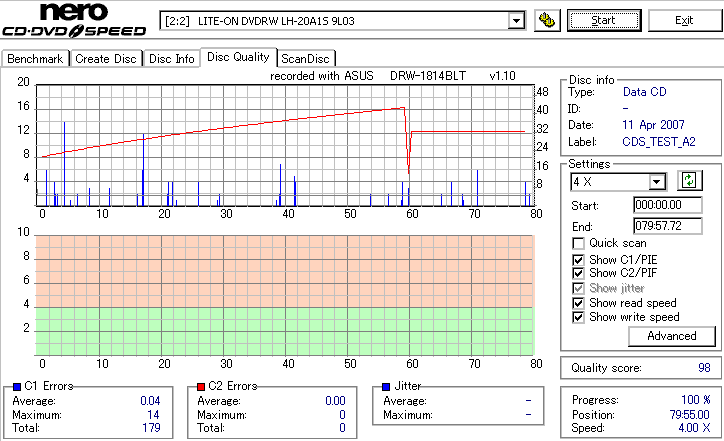
Task: Click the red read speed curve in upper graph
Action: pos(285,121)
